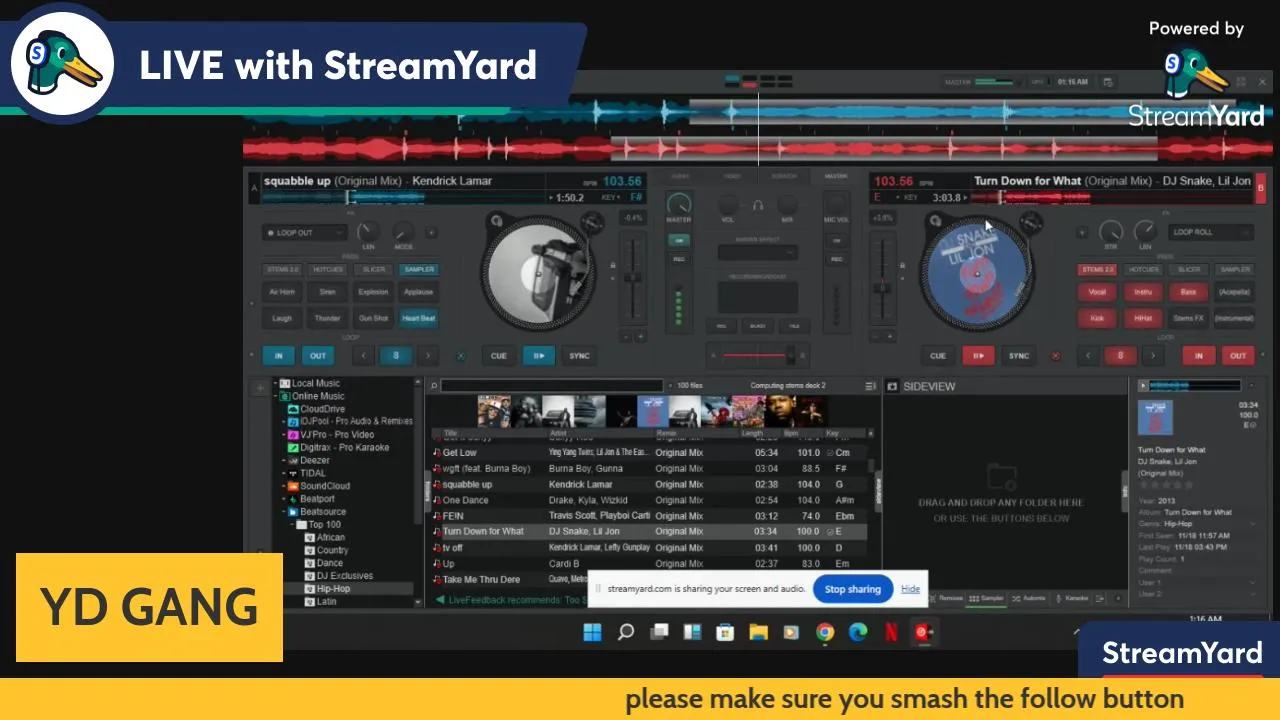This screenshot has width=1280, height=720.
Task: Click deck A CUE button
Action: pyautogui.click(x=499, y=356)
